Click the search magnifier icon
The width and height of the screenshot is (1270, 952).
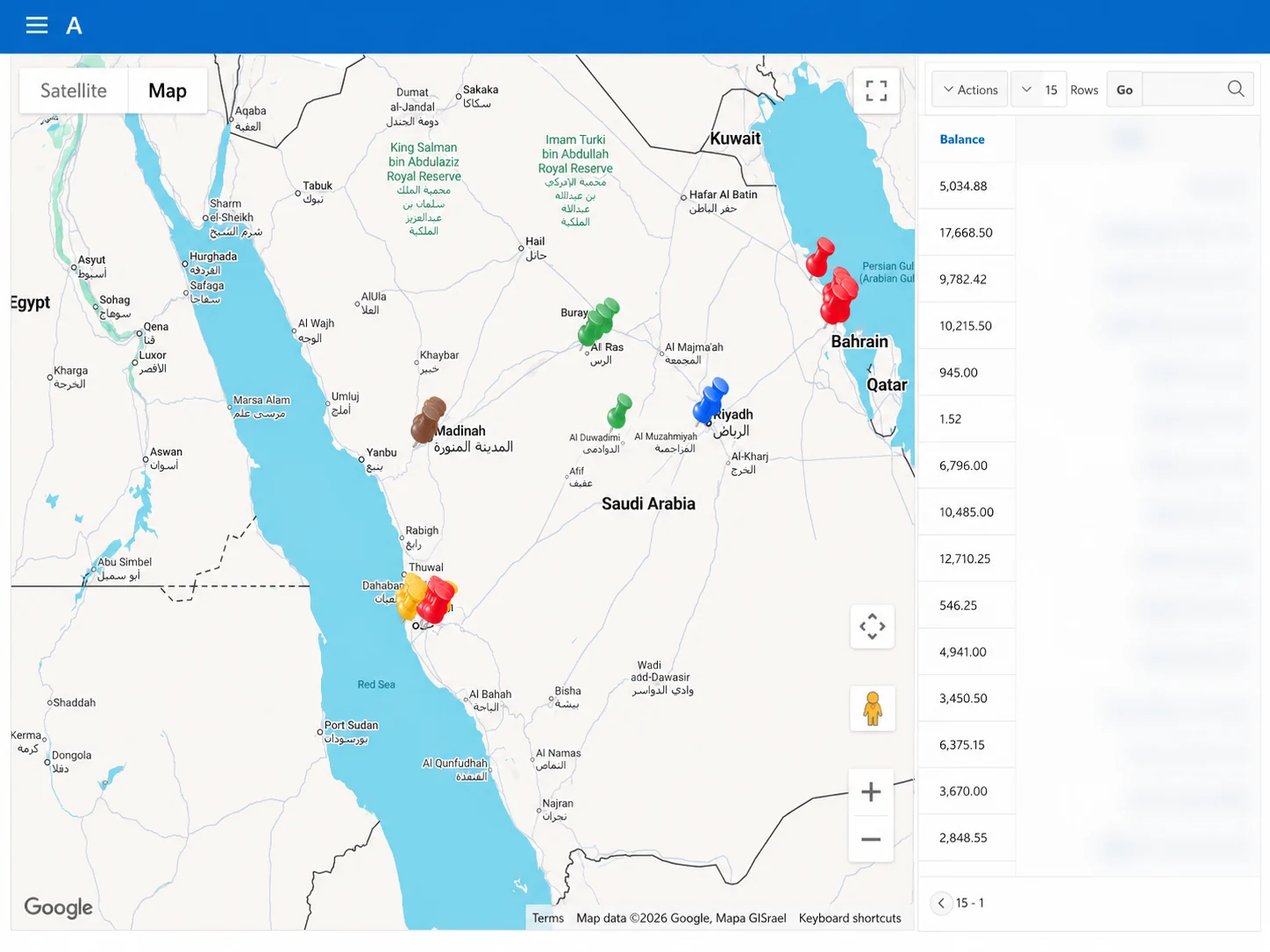[x=1236, y=89]
